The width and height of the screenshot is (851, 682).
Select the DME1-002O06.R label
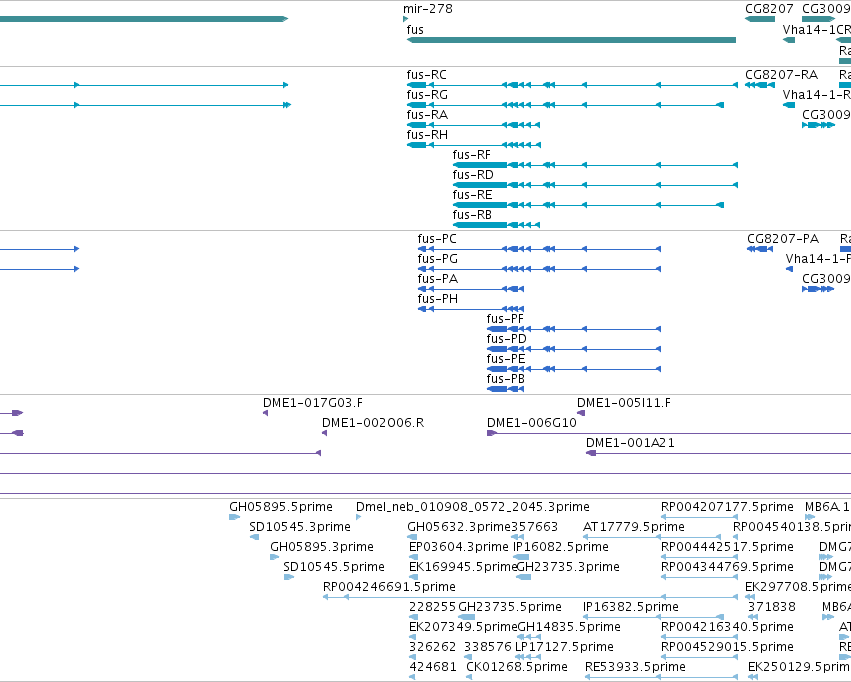pos(373,423)
